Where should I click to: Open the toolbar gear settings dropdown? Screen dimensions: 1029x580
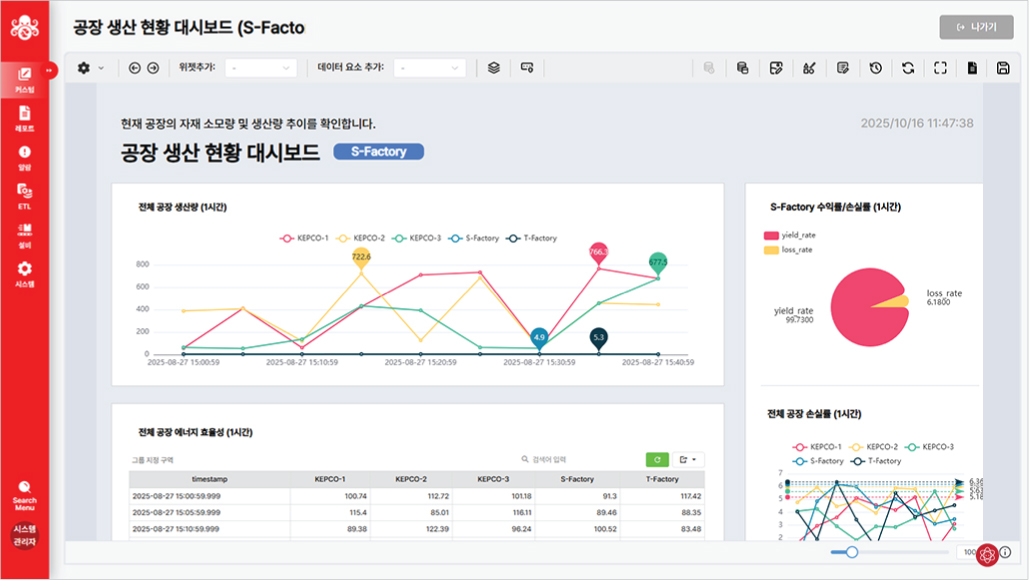pos(91,68)
